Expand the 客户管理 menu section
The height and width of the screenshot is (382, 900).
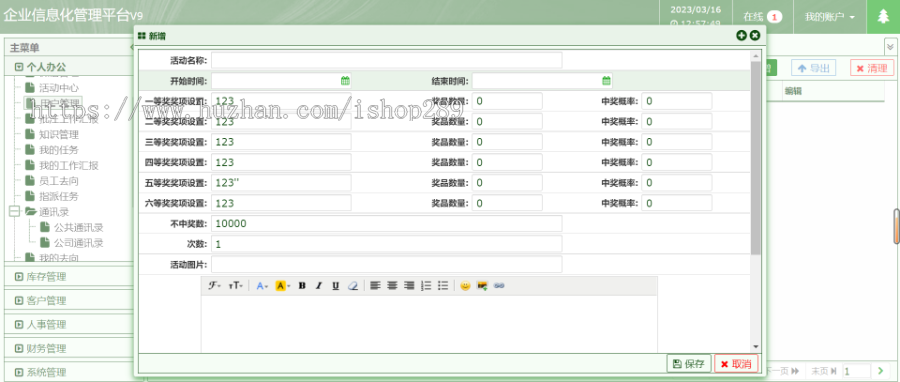[x=69, y=301]
